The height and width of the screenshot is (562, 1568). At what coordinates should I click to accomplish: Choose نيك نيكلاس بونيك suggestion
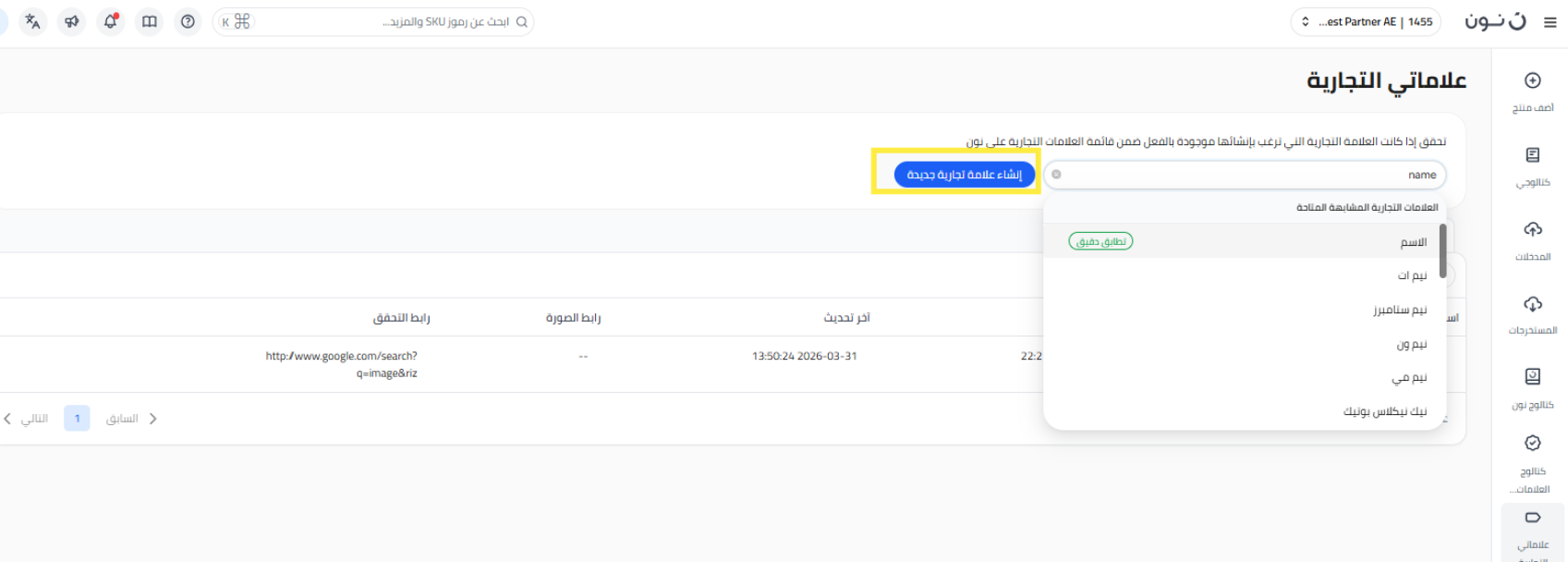[x=1384, y=411]
